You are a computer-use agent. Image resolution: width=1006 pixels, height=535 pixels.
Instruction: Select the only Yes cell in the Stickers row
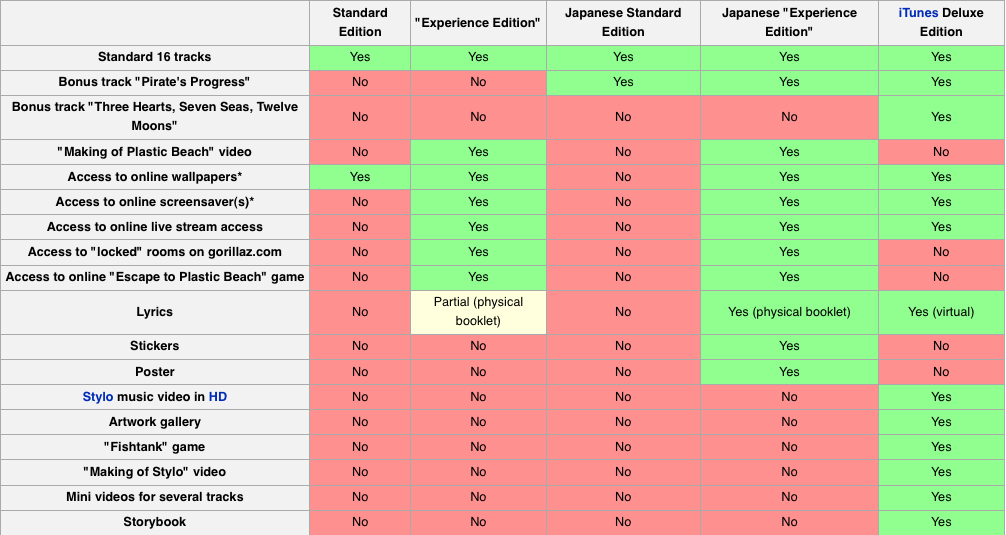click(789, 346)
